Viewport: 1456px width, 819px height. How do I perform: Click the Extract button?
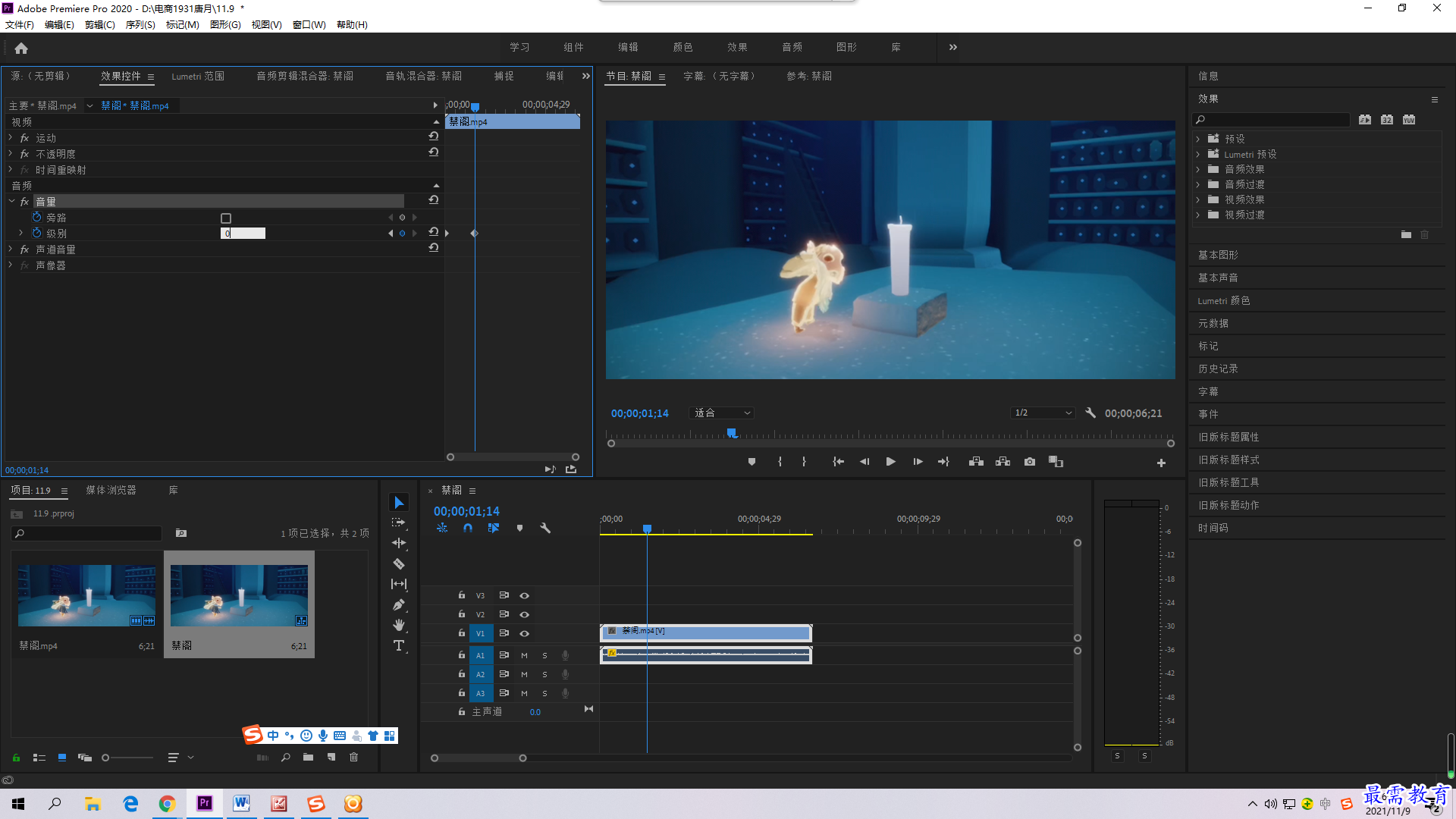point(1003,462)
